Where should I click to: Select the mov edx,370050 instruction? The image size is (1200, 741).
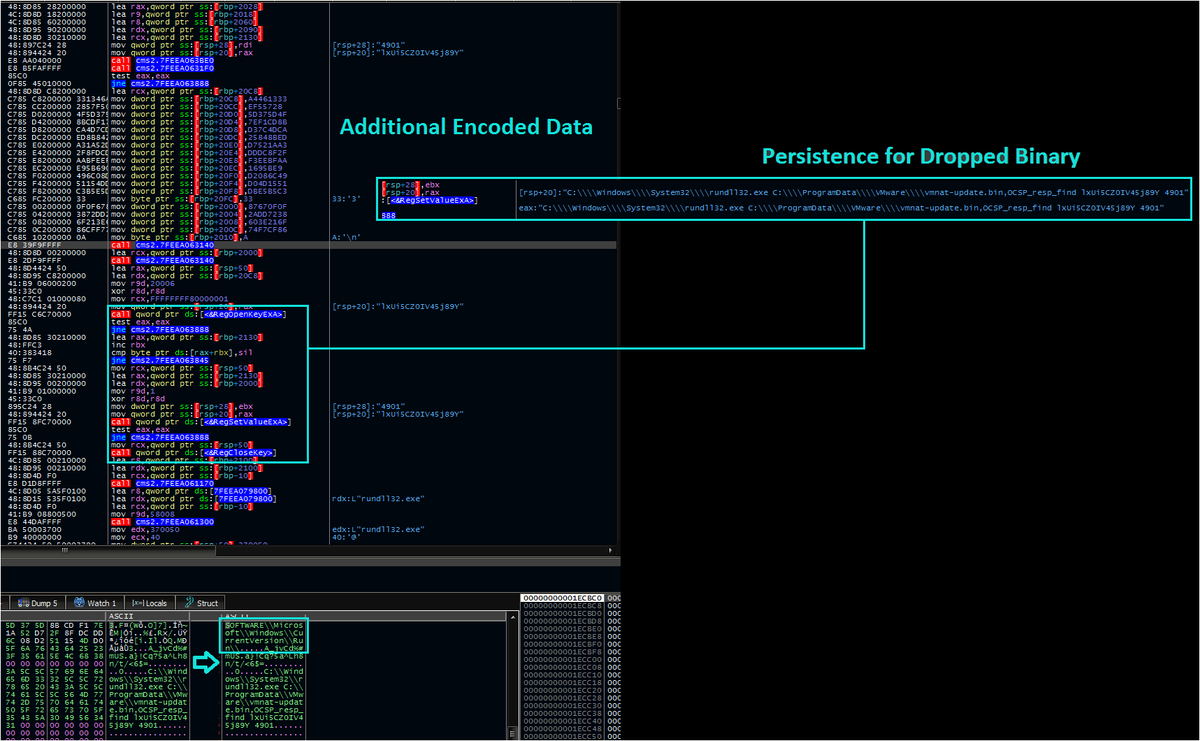pos(145,528)
